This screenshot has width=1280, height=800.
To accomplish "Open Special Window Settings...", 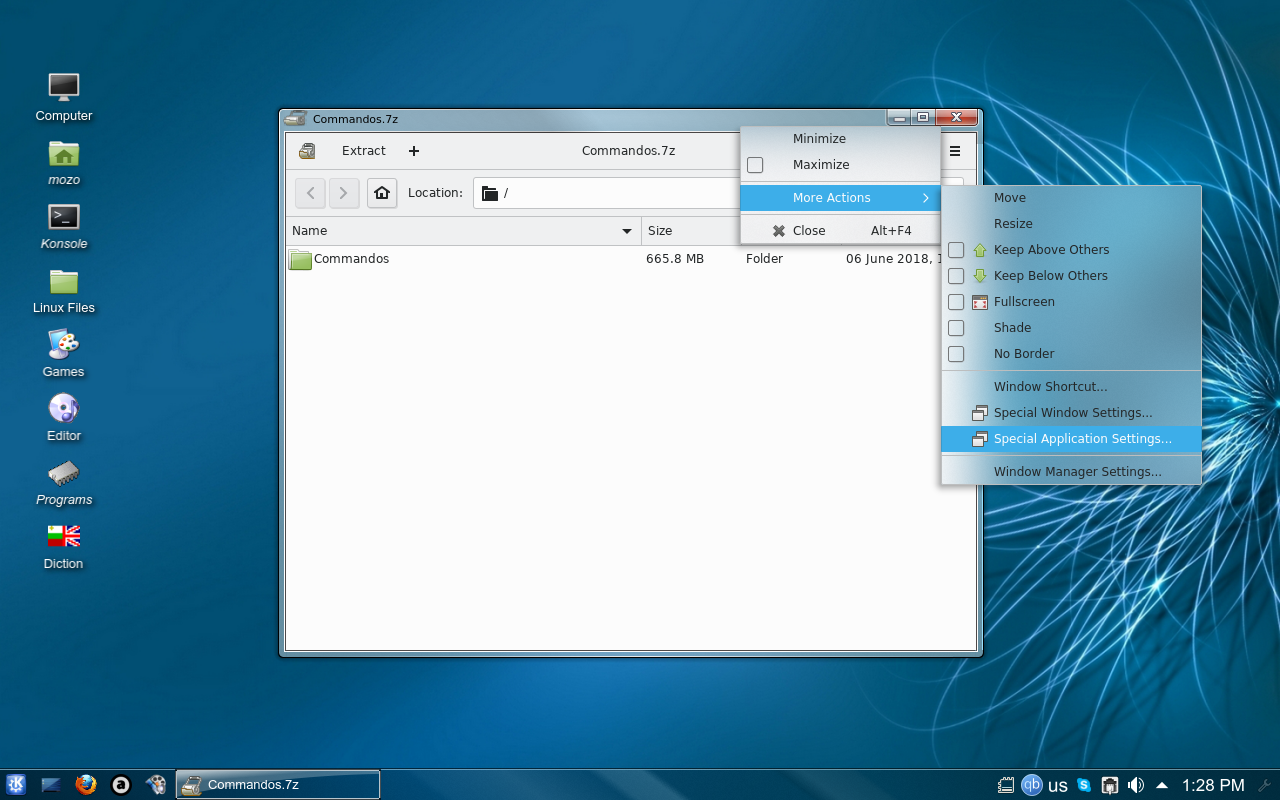I will 1071,413.
